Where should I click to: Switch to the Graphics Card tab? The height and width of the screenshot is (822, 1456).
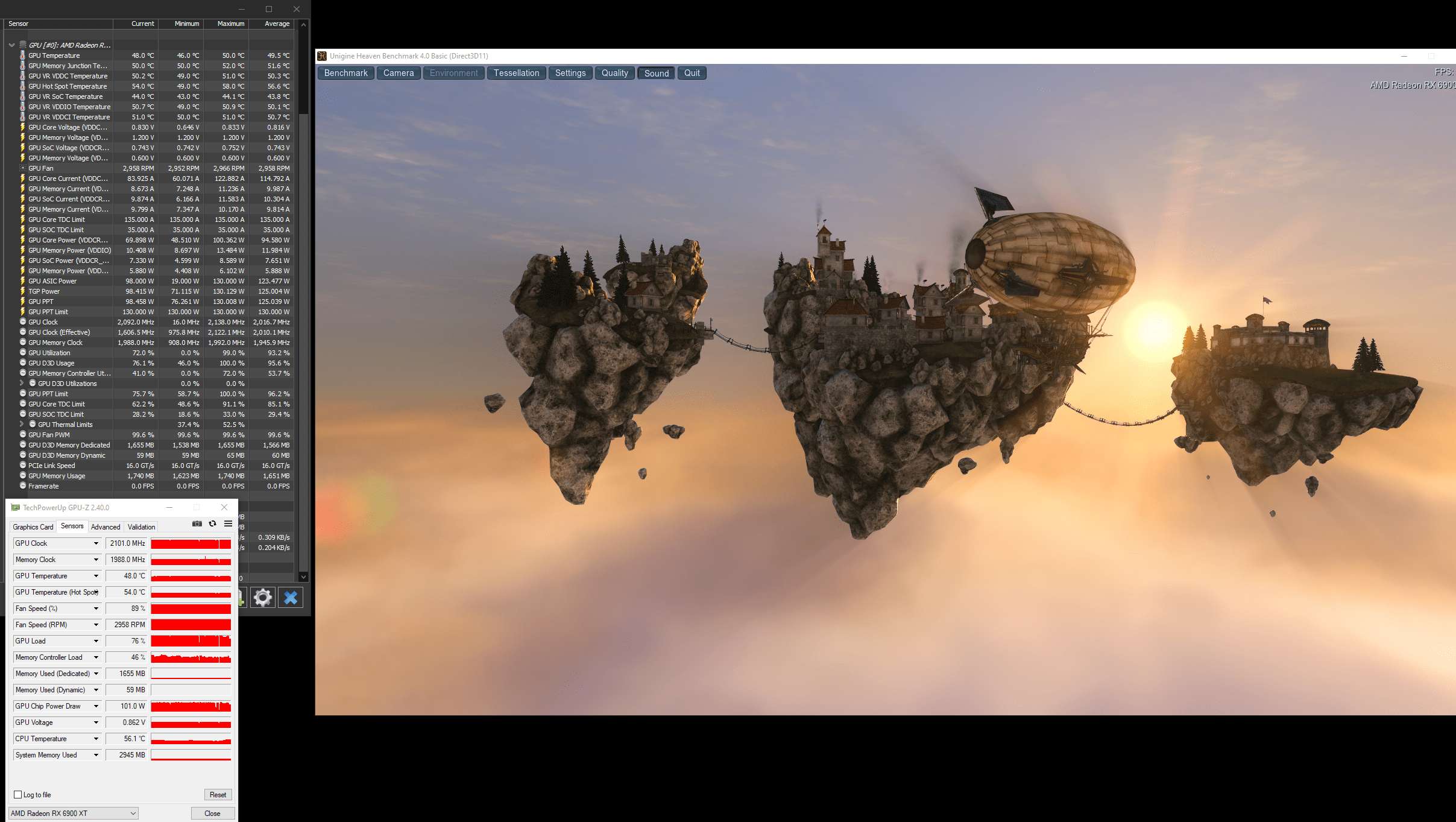point(33,527)
